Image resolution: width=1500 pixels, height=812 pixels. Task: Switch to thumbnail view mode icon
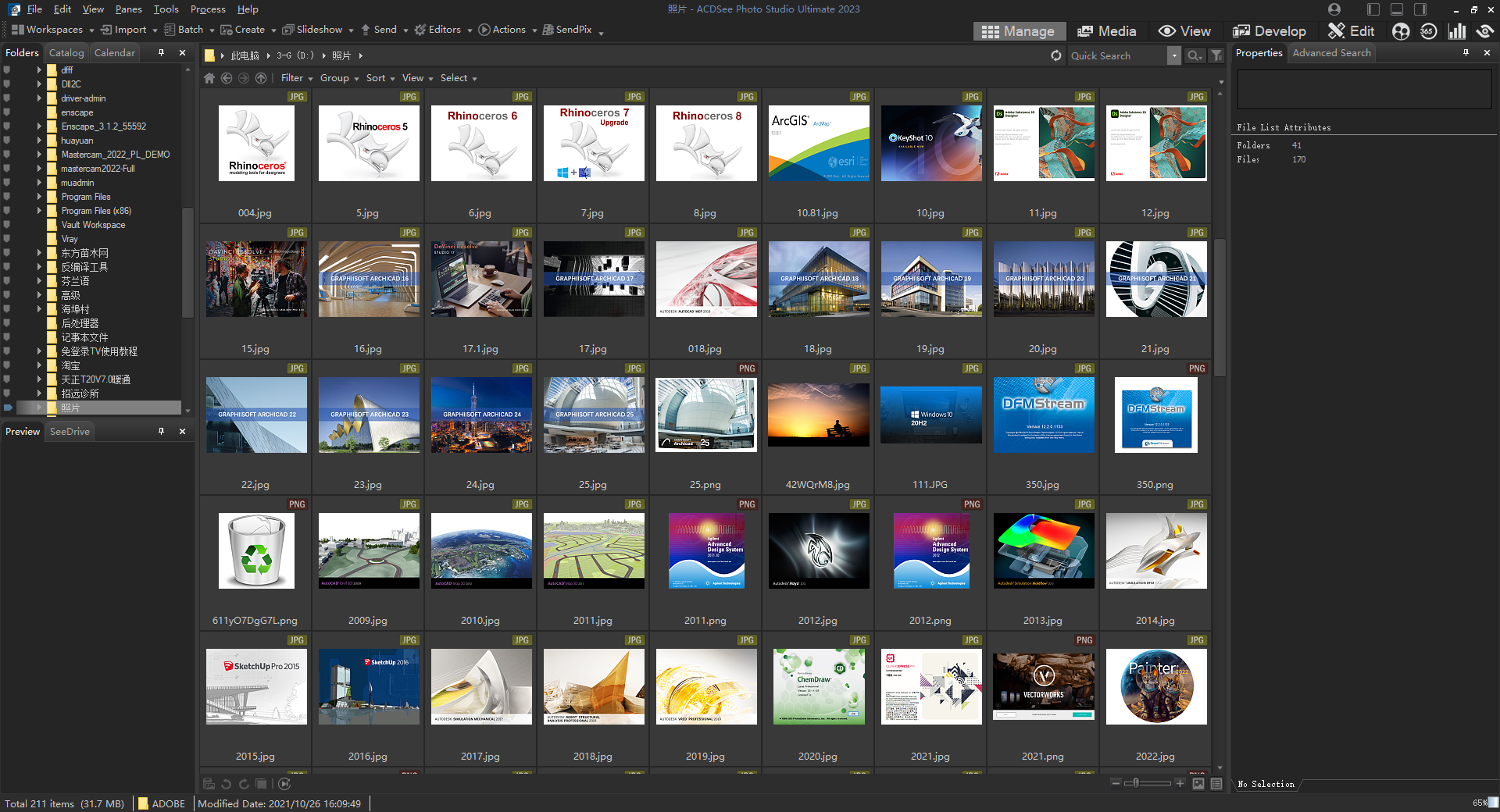[1198, 784]
